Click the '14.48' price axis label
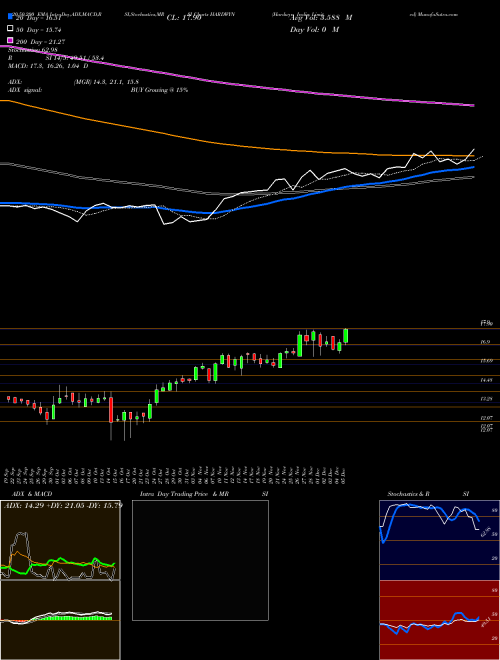 click(x=487, y=380)
